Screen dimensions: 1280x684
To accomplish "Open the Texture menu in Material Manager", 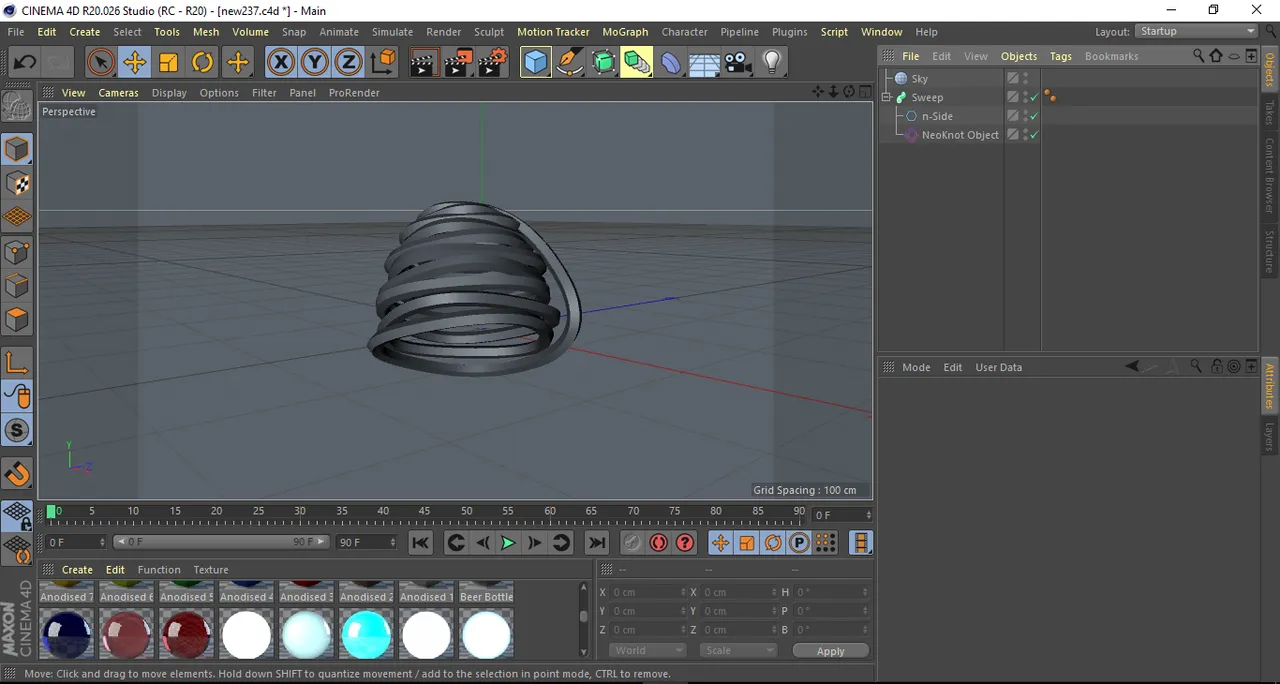I will coord(210,570).
